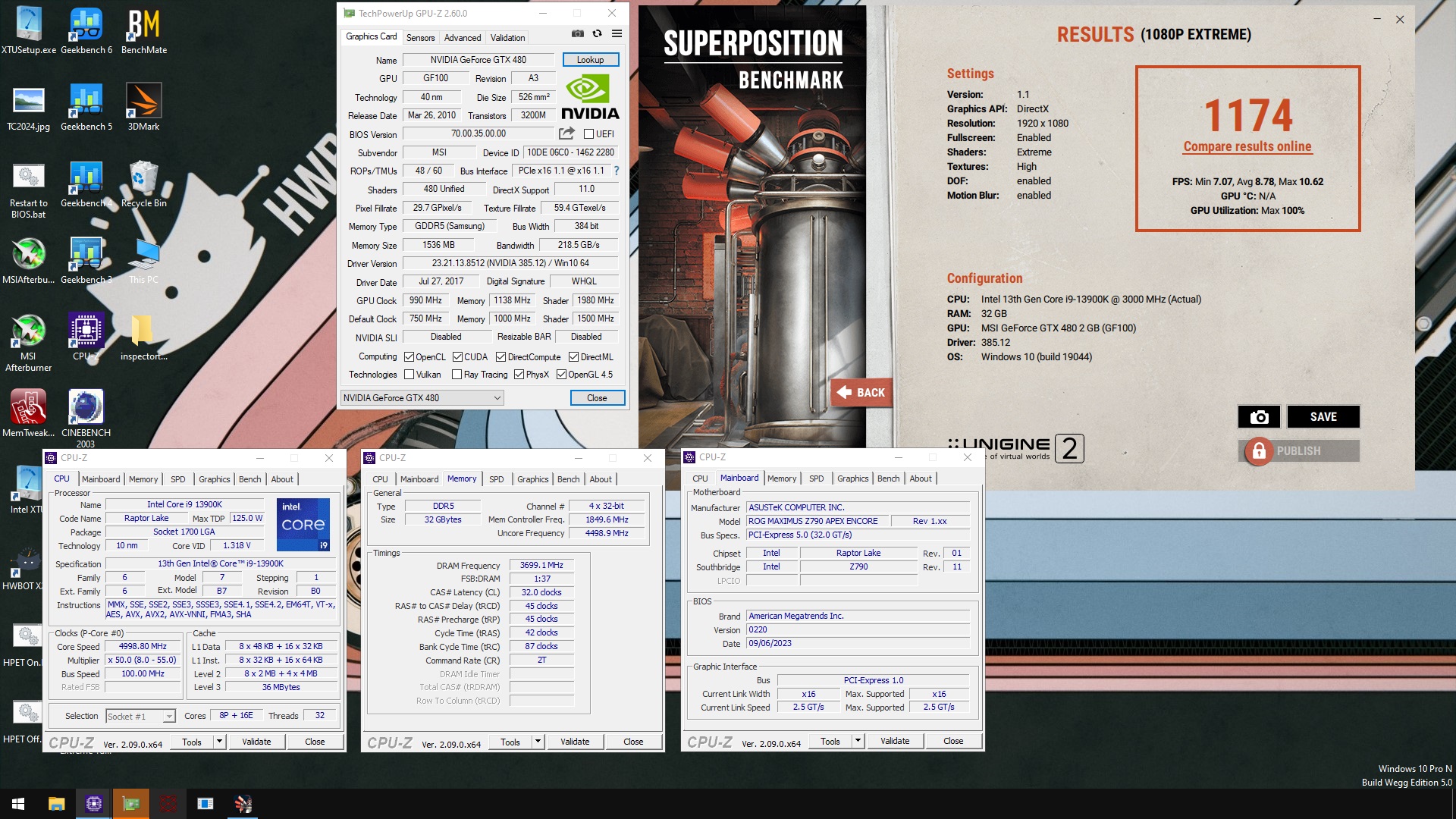Open Geekbench 6 desktop shortcut
The height and width of the screenshot is (819, 1456).
pos(86,31)
